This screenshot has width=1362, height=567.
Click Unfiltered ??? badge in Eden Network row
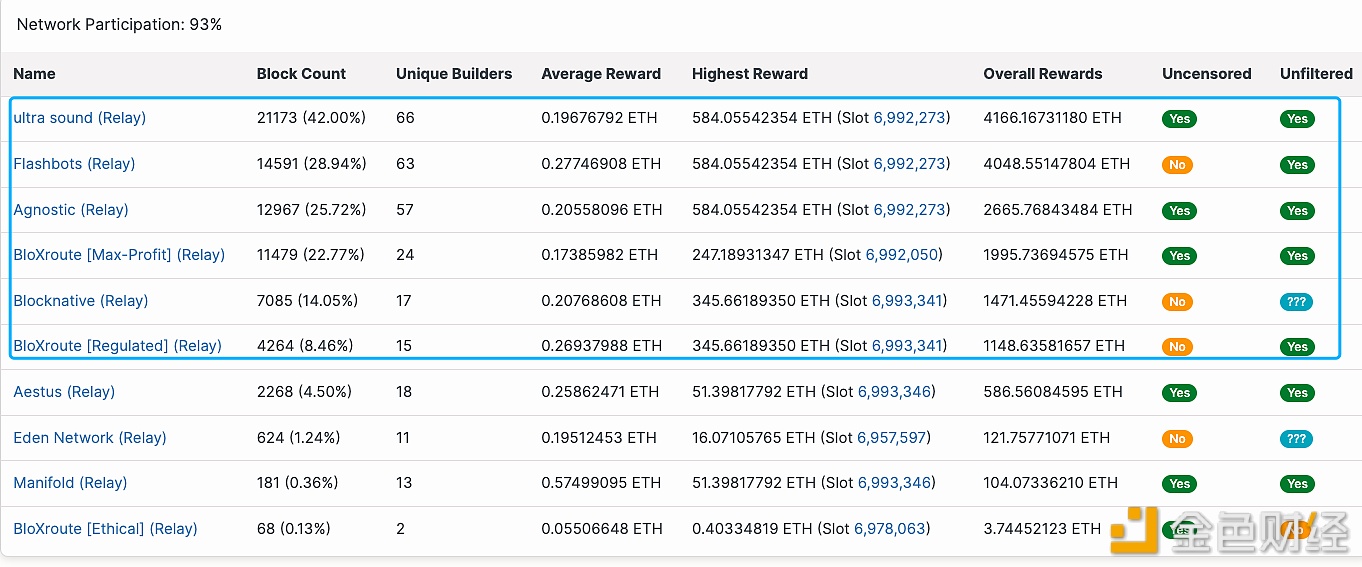point(1297,439)
